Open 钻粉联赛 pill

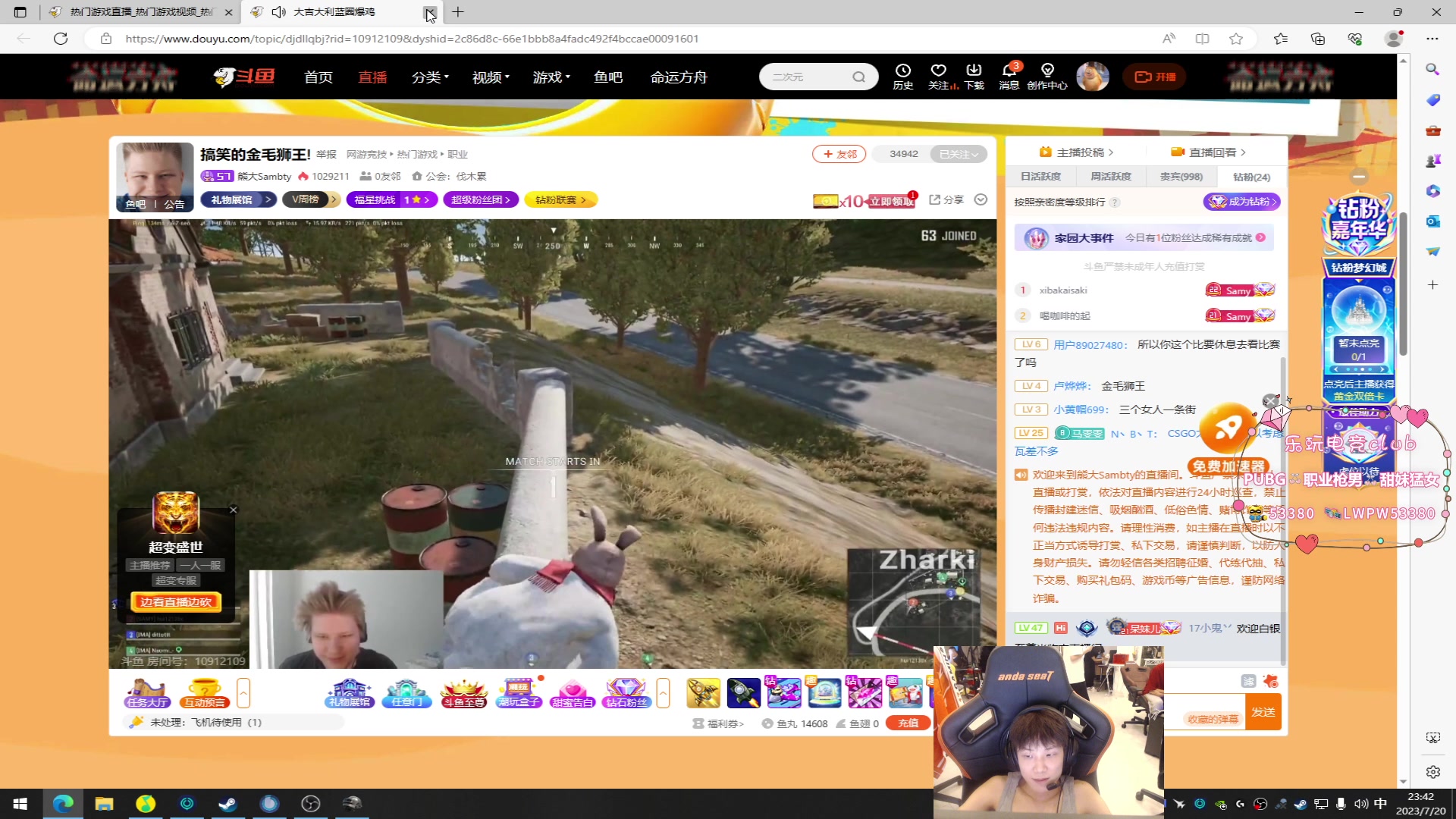(x=560, y=199)
